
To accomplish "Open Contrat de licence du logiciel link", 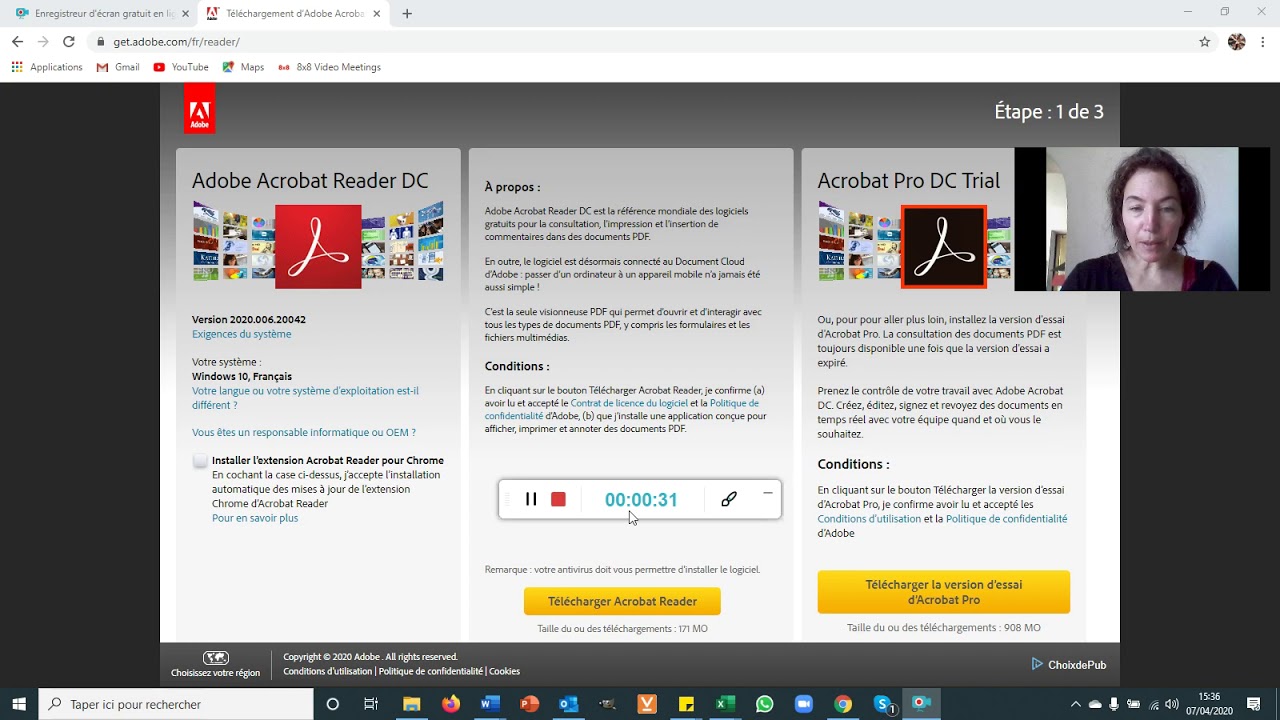I will (x=629, y=403).
